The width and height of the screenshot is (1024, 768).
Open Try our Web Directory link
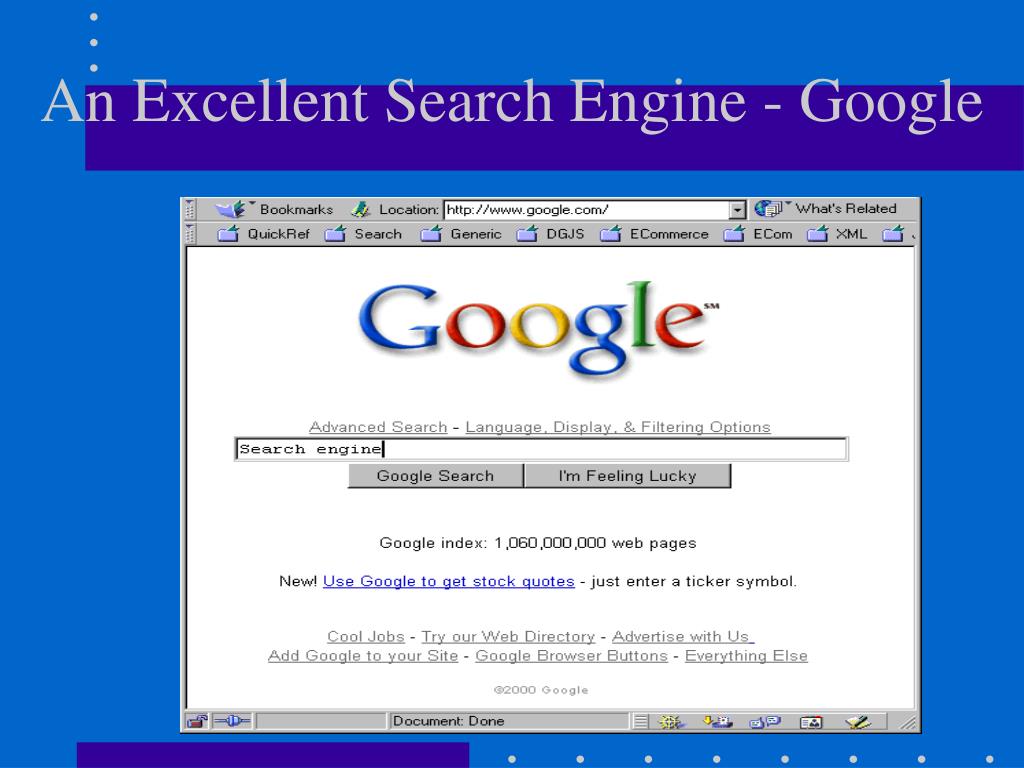point(508,636)
